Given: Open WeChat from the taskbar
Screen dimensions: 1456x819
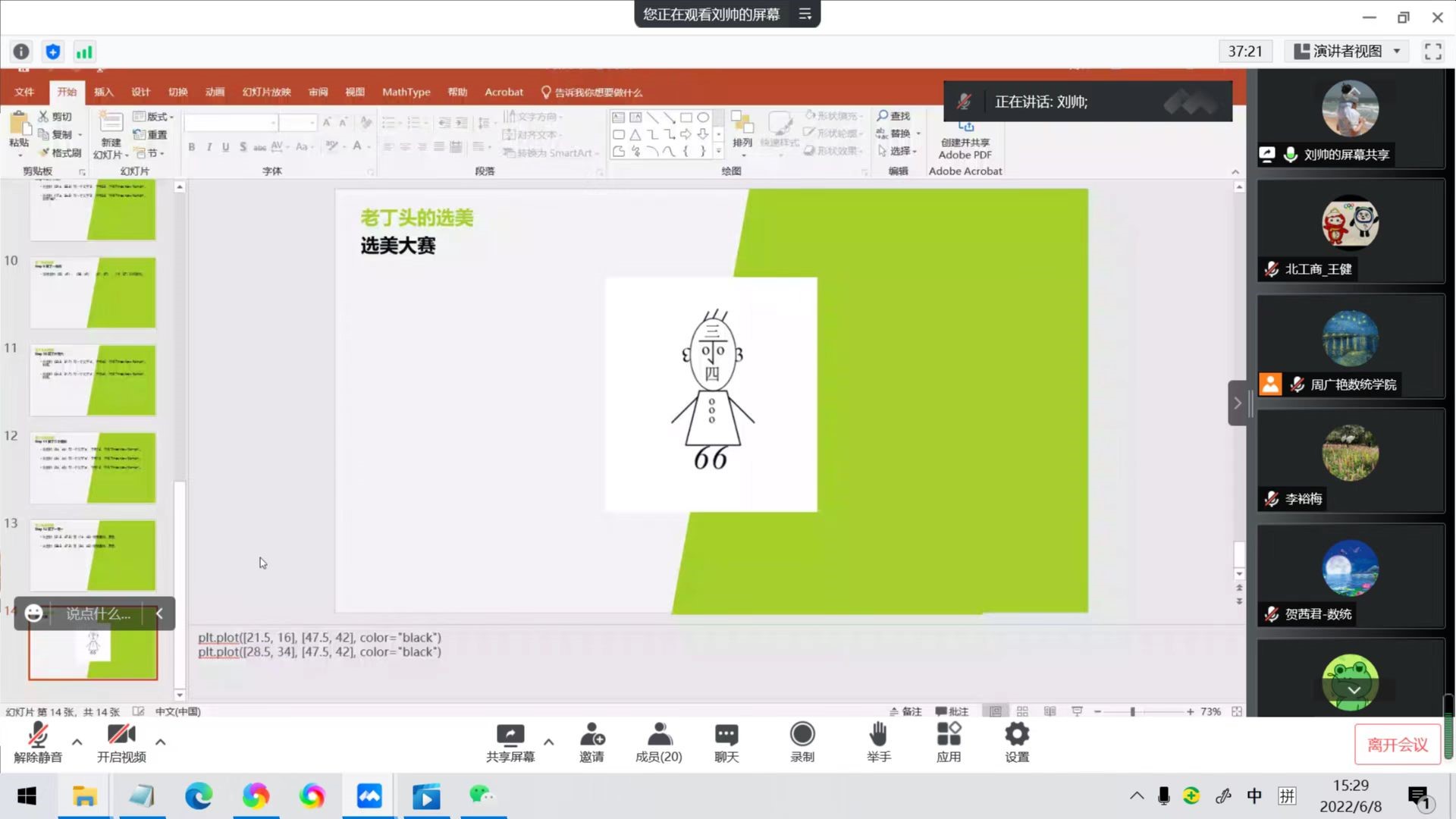Looking at the screenshot, I should pos(481,795).
